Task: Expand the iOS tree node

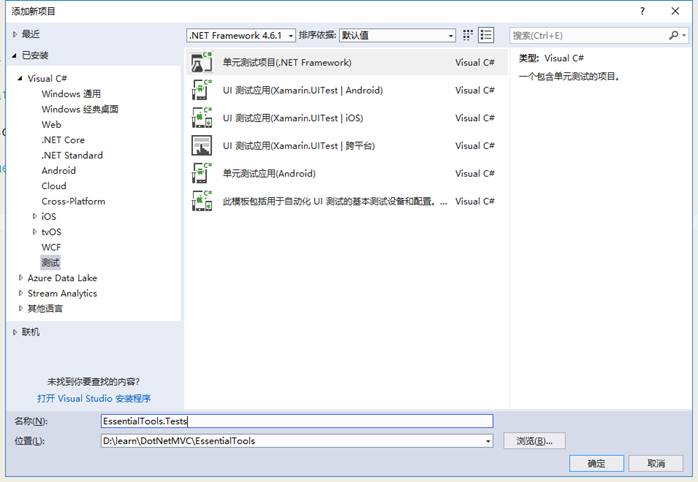Action: point(35,216)
